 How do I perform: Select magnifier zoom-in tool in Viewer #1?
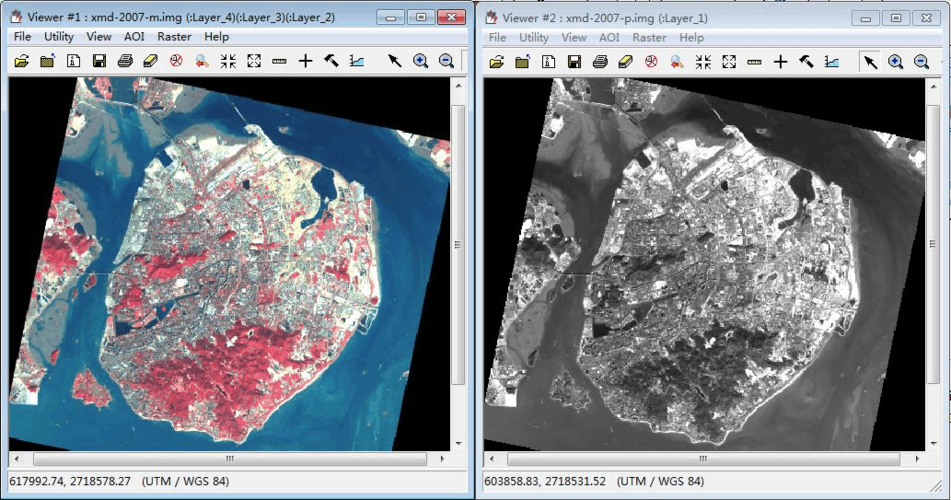tap(421, 61)
